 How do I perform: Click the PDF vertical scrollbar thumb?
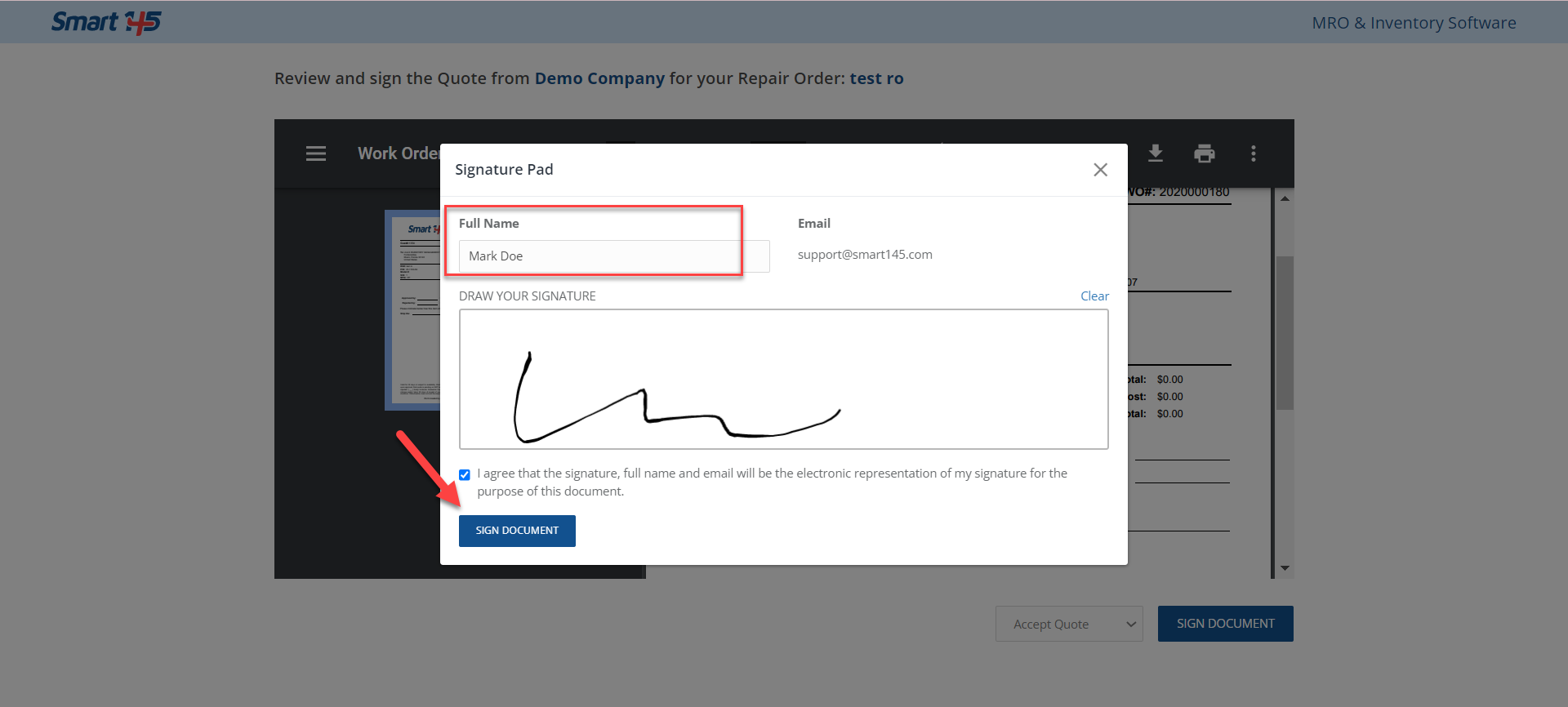tap(1285, 333)
